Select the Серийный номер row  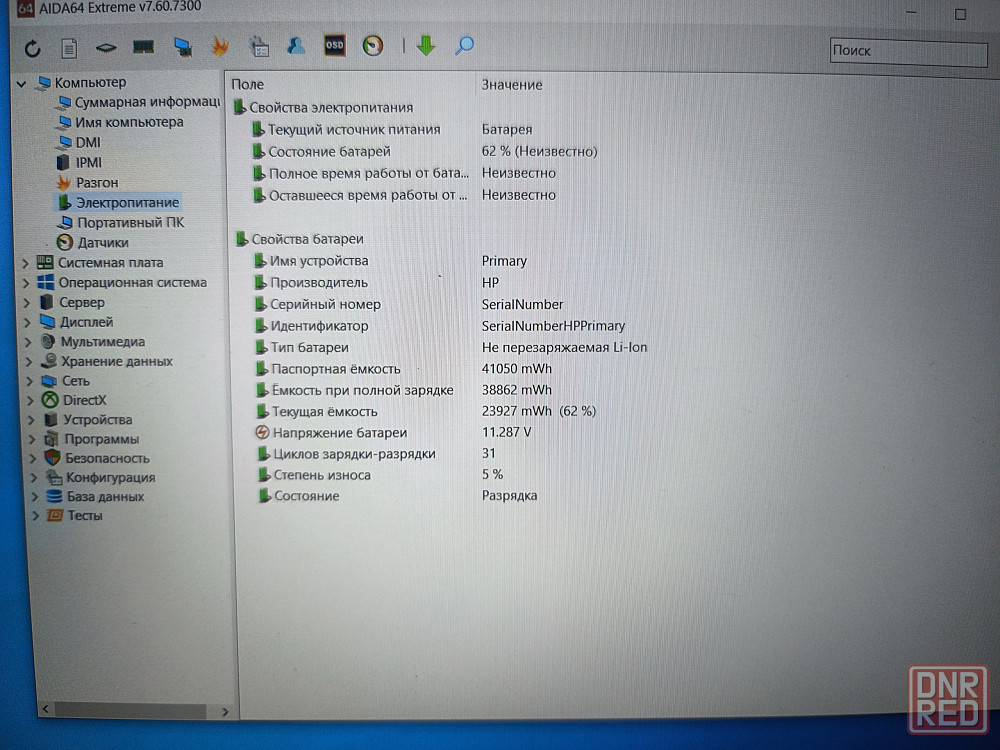[409, 304]
